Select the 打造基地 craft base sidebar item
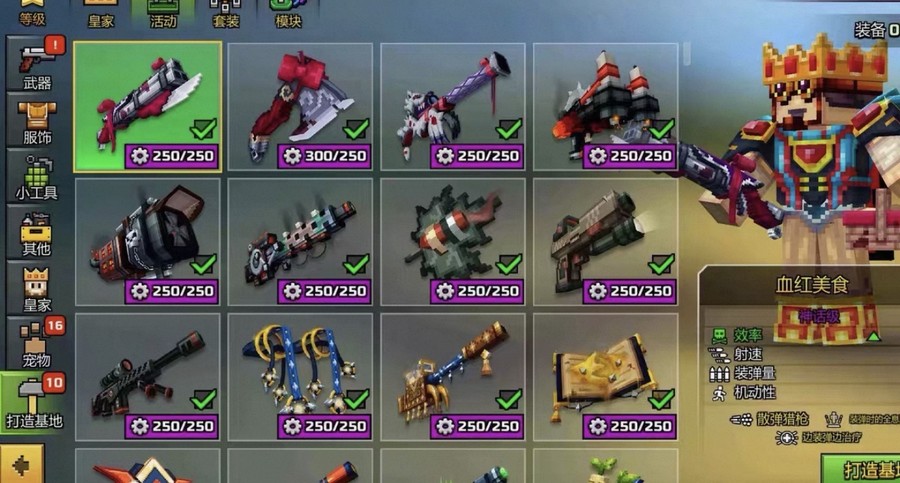 click(33, 401)
